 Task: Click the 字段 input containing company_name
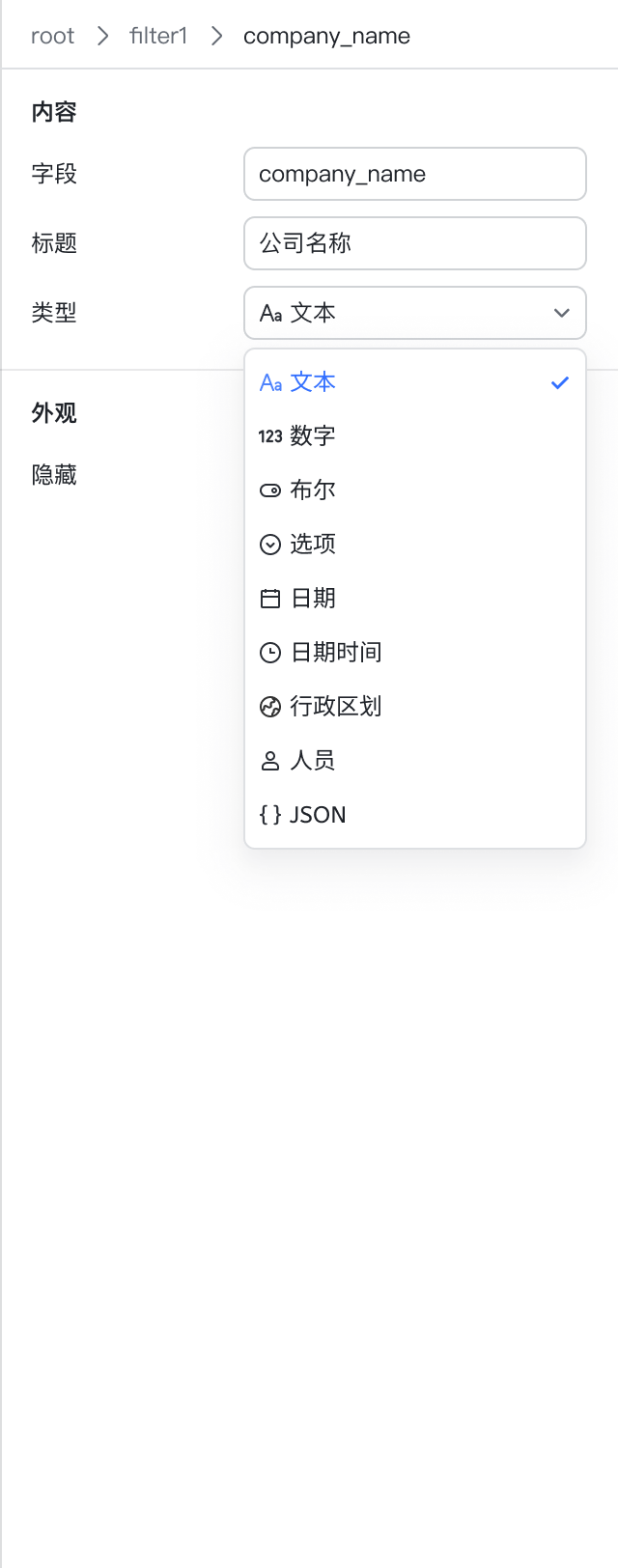tap(415, 174)
